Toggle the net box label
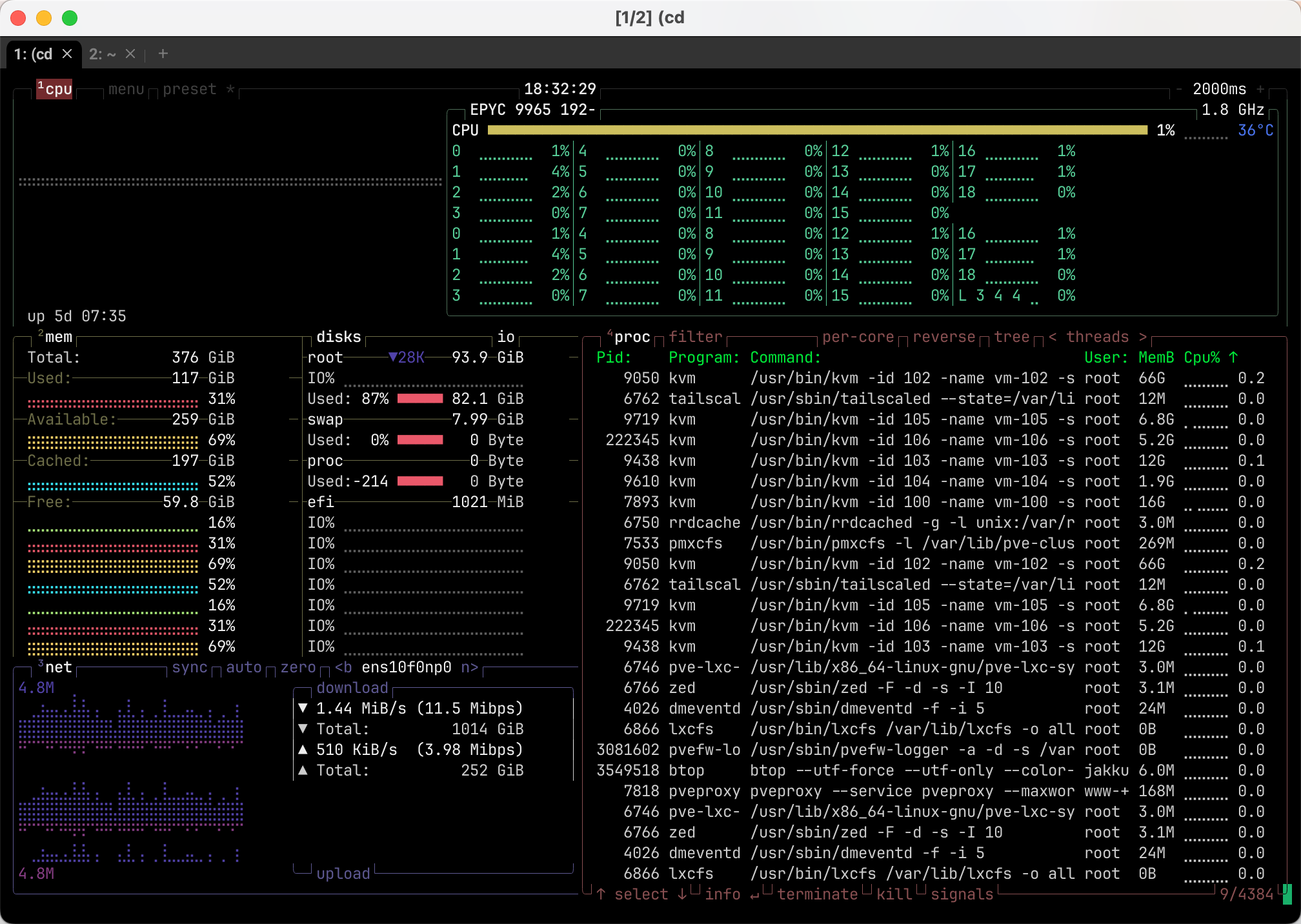The image size is (1301, 924). point(55,667)
